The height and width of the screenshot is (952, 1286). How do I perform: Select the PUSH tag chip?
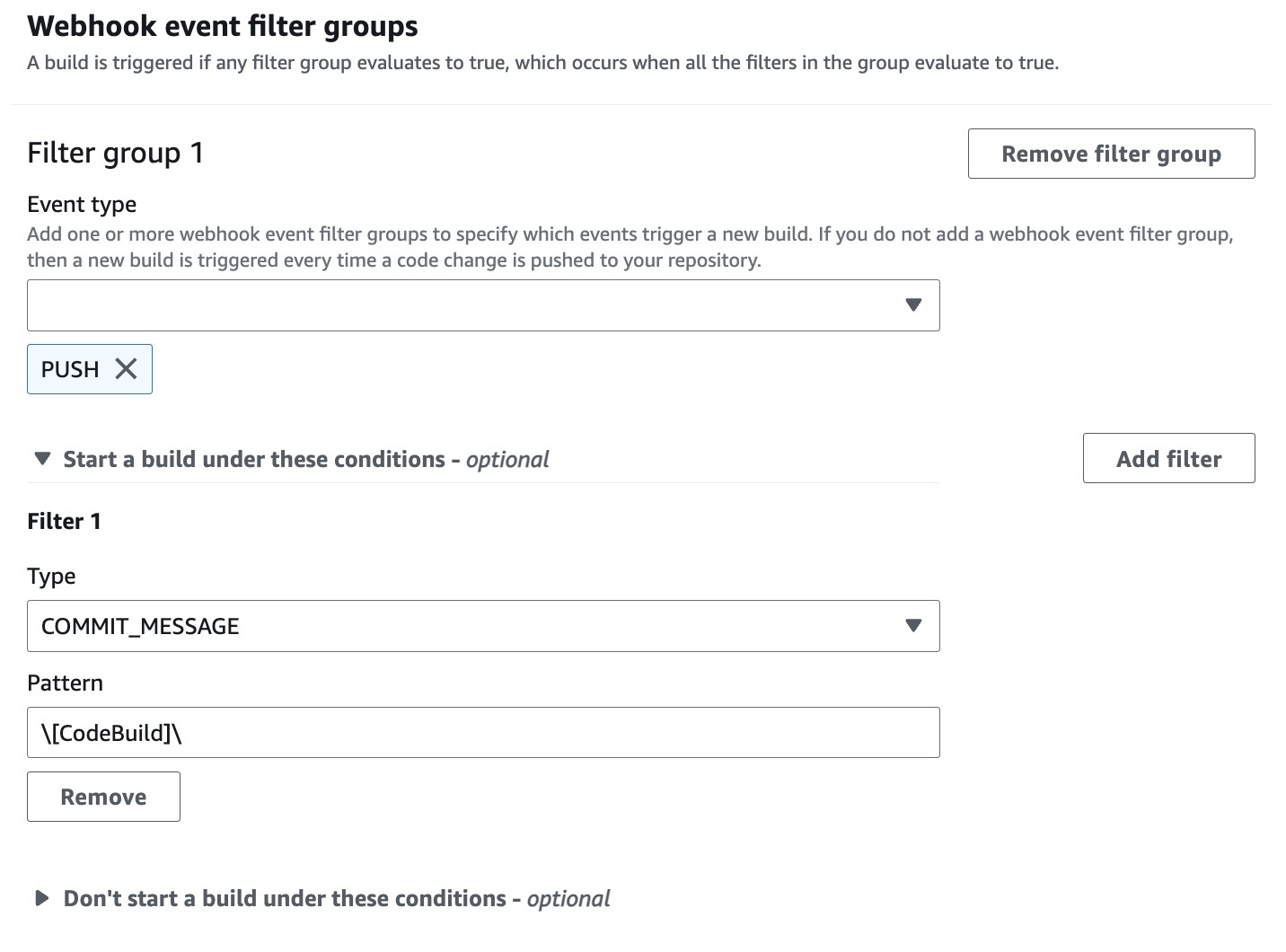point(70,368)
